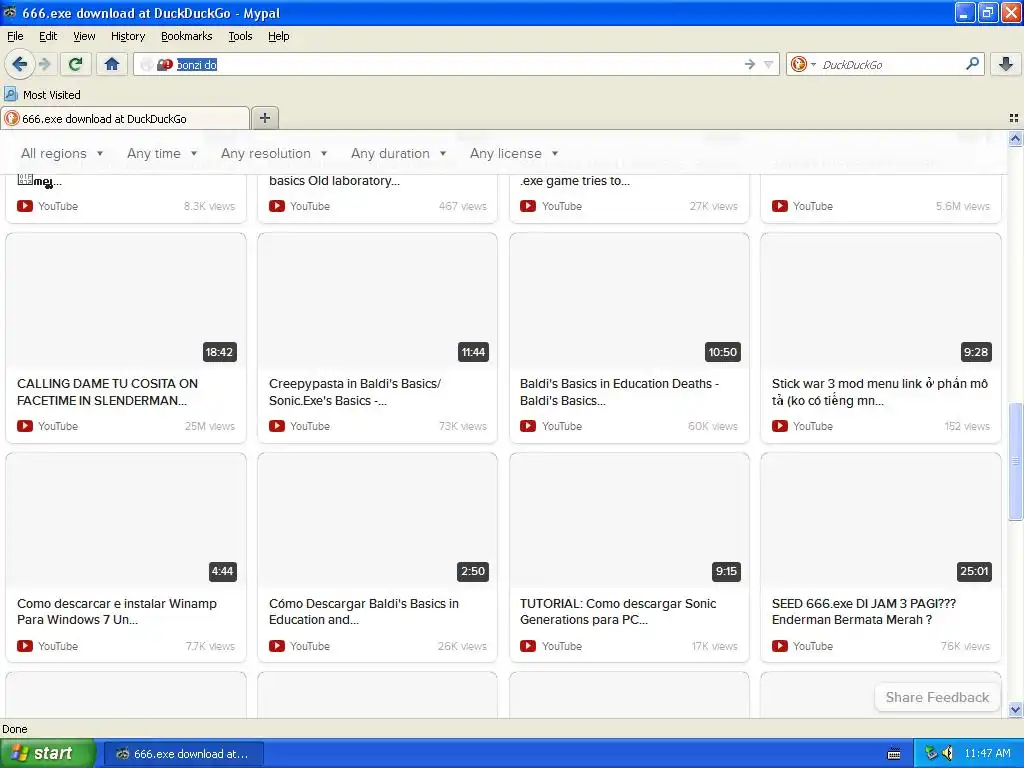
Task: Open the 18:42 video thumbnail
Action: click(x=126, y=300)
